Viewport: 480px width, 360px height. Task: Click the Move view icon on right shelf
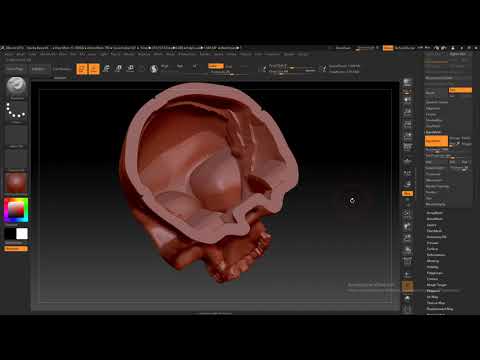[x=407, y=227]
